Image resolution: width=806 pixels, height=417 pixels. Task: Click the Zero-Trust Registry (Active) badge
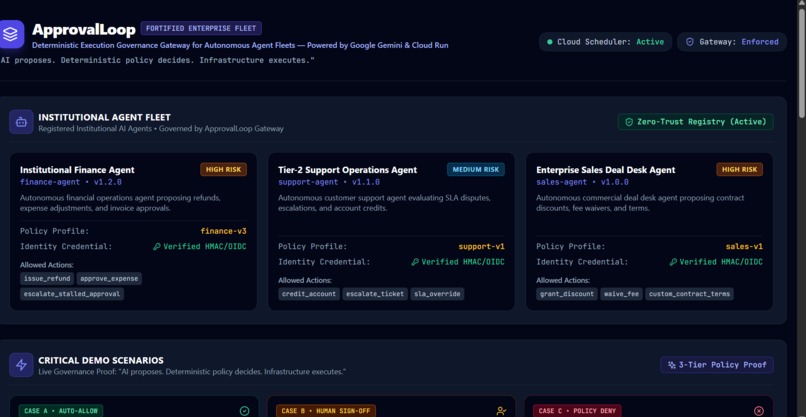[x=695, y=122]
